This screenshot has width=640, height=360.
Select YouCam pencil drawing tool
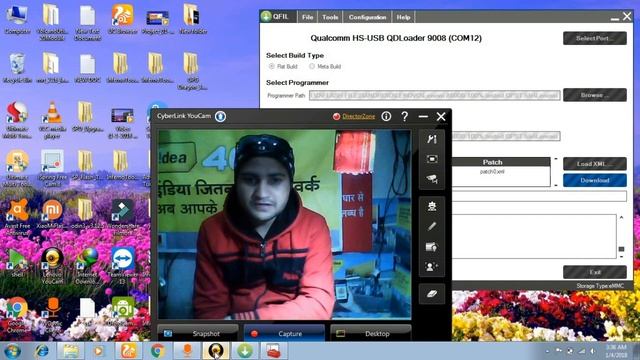432,226
